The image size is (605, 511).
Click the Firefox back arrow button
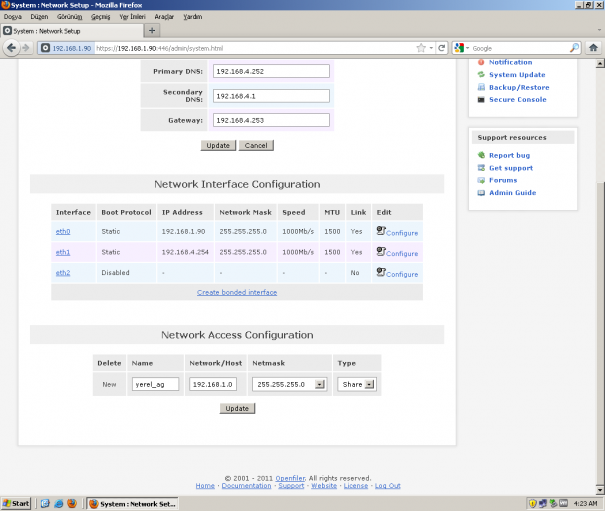pos(11,48)
